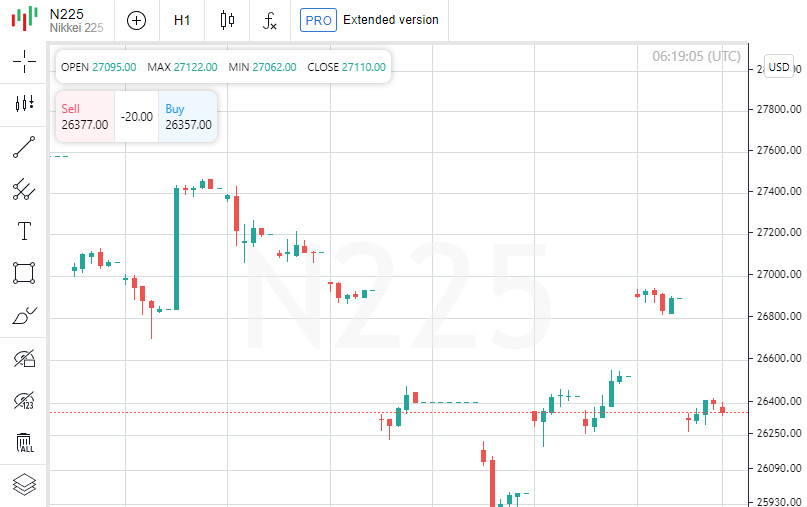Screen dimensions: 807x507
Task: Select the trend line drawing tool
Action: pos(24,147)
